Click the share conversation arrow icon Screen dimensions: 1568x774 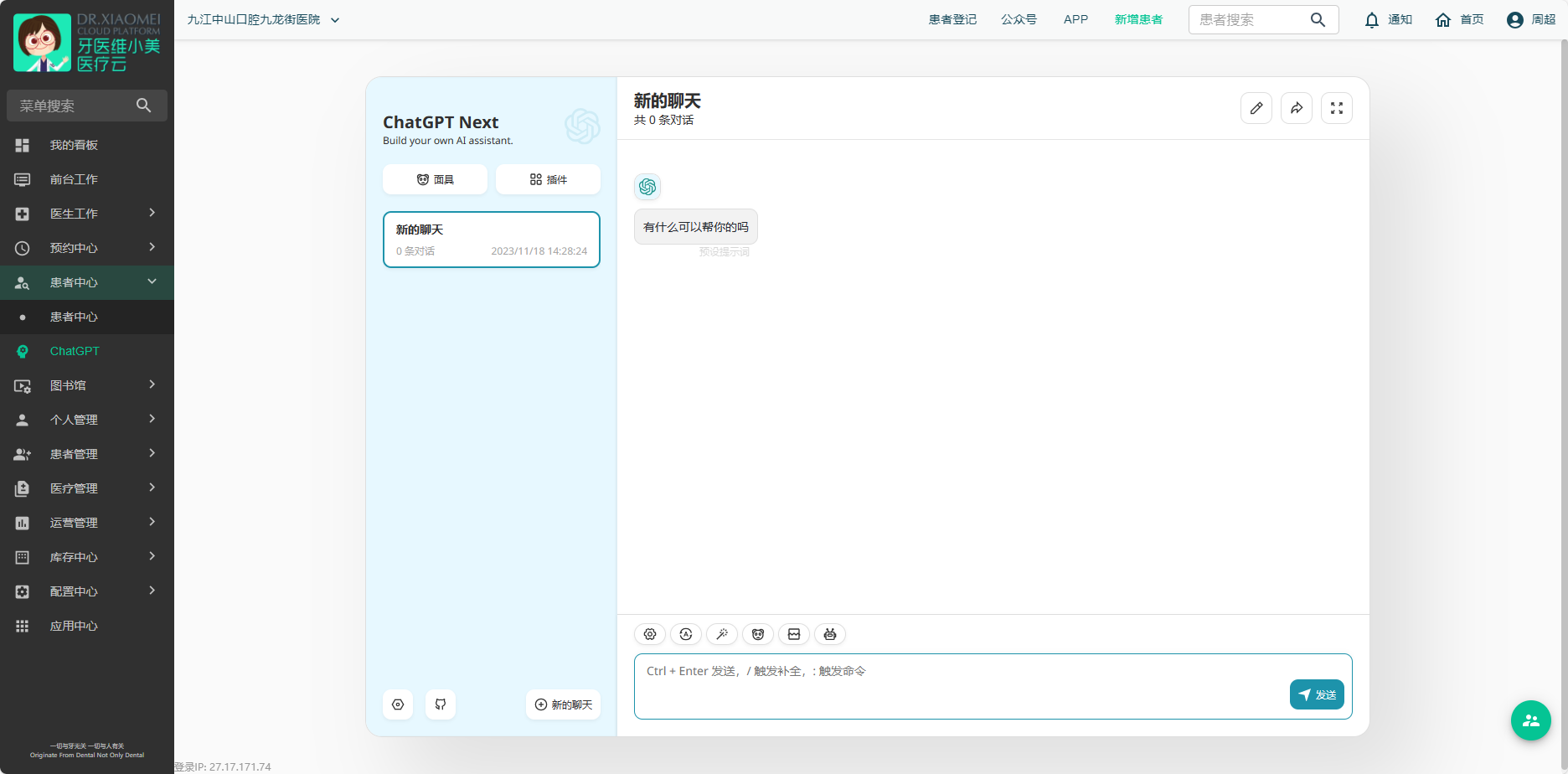click(1297, 108)
